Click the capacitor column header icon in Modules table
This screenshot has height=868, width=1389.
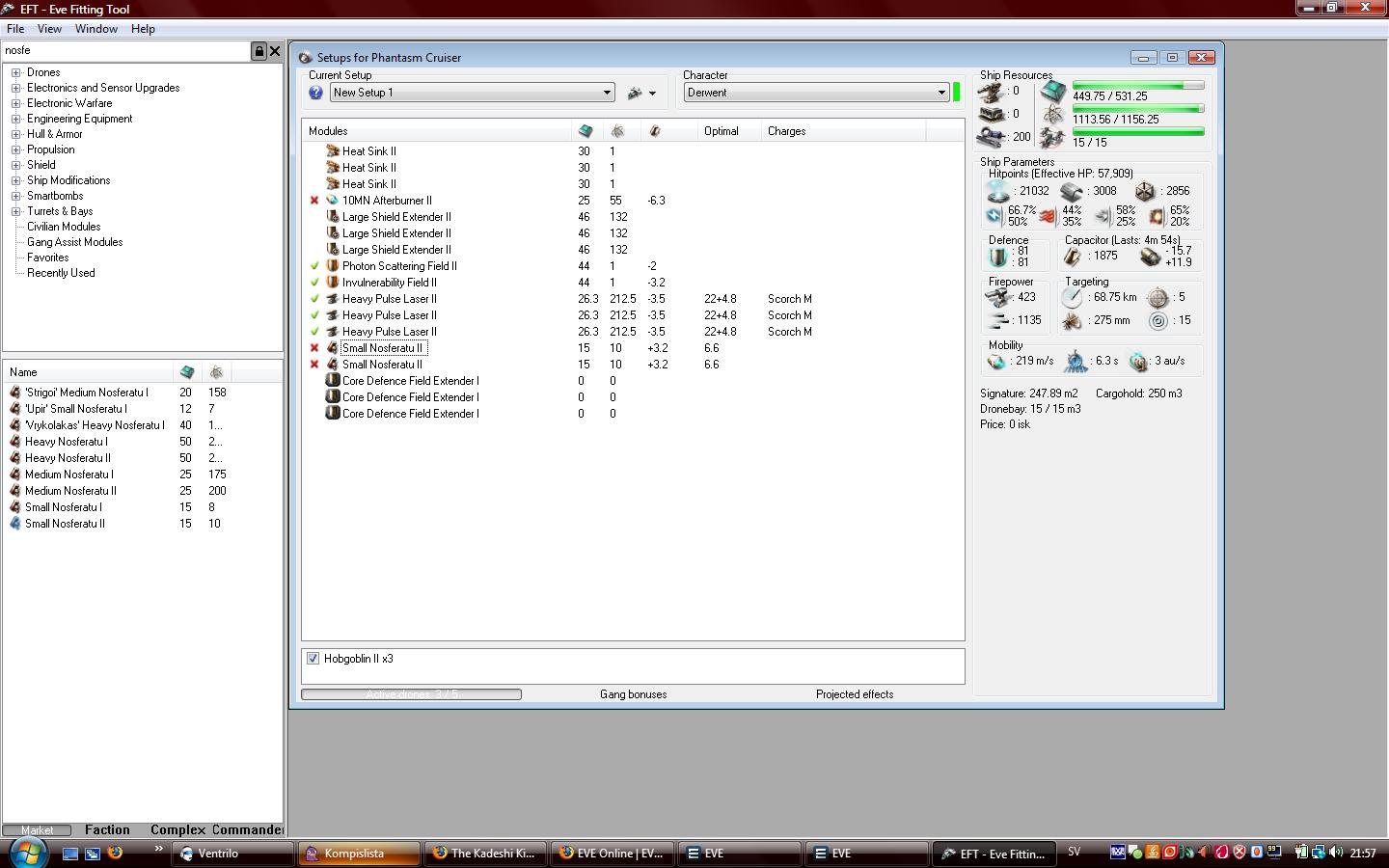(x=655, y=131)
